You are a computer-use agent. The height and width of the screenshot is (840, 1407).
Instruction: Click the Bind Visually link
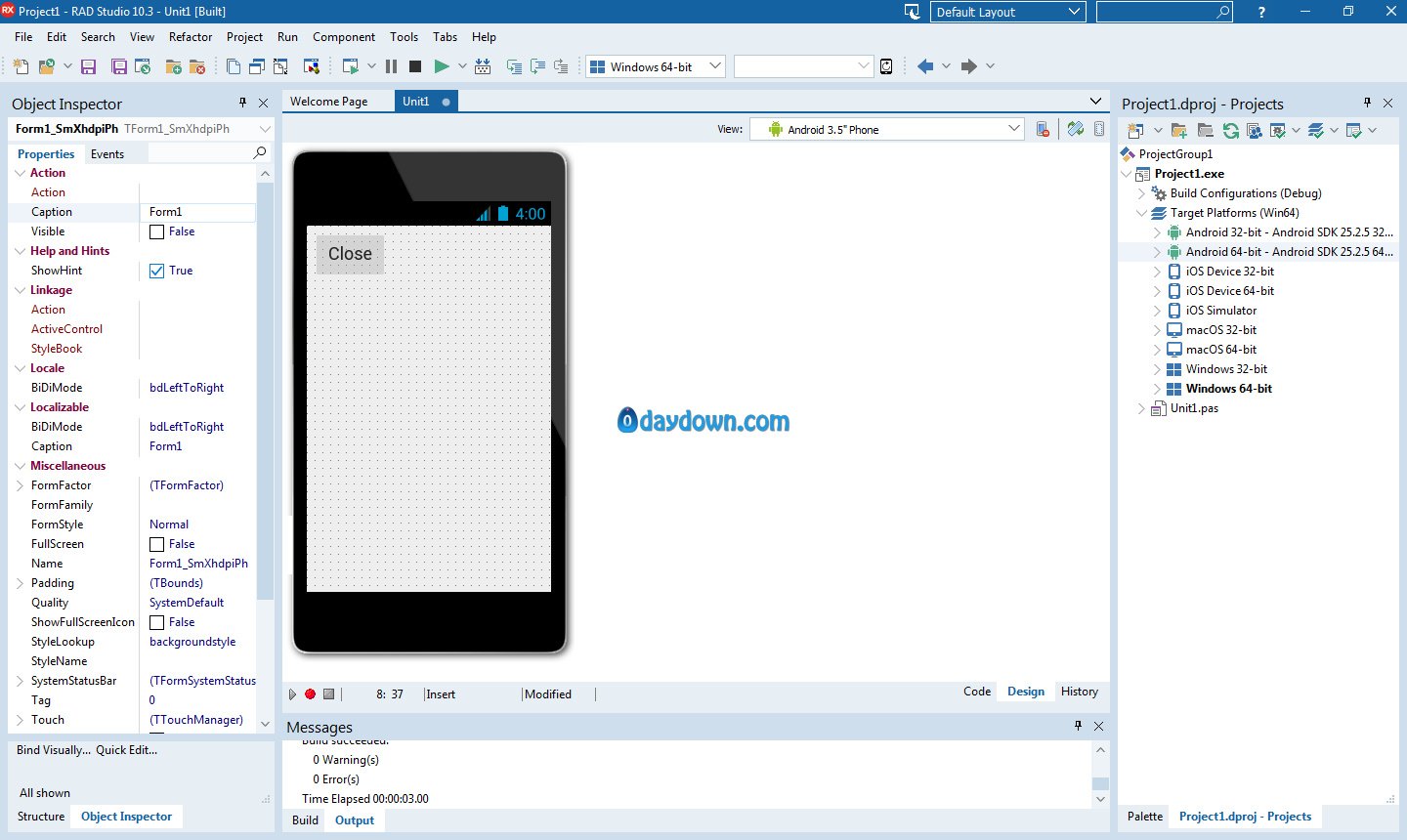click(54, 750)
